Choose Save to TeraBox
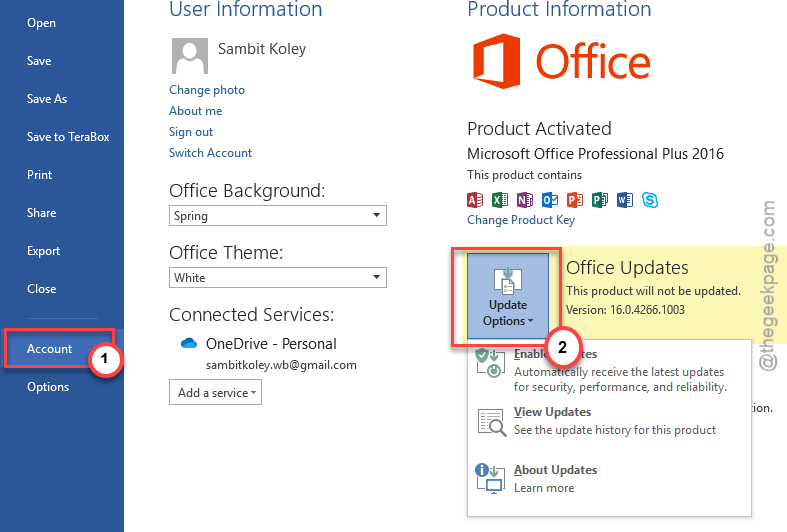The width and height of the screenshot is (787, 532). (68, 137)
